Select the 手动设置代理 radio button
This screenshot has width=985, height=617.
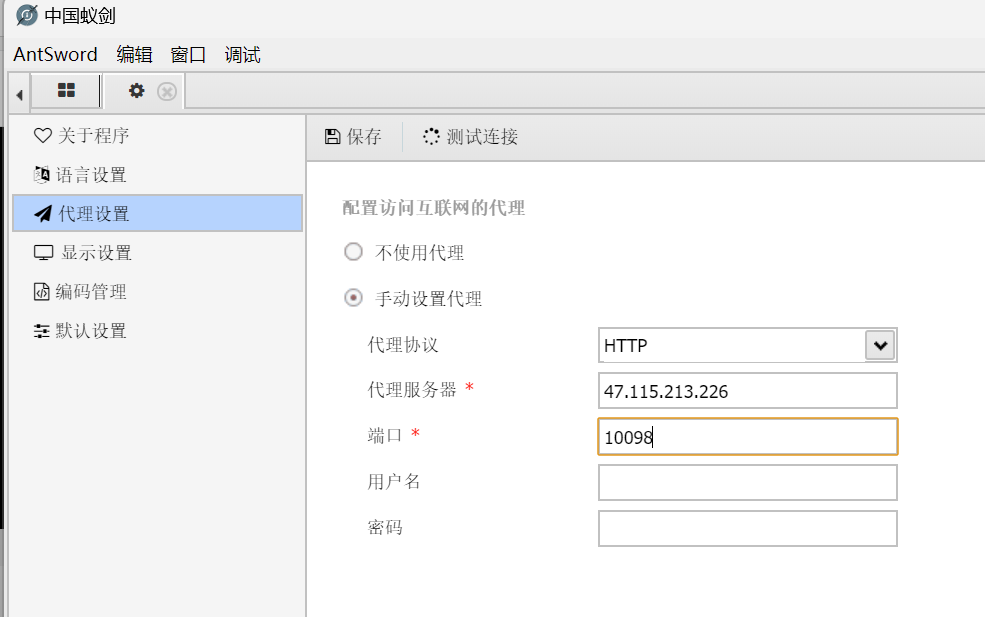tap(353, 297)
